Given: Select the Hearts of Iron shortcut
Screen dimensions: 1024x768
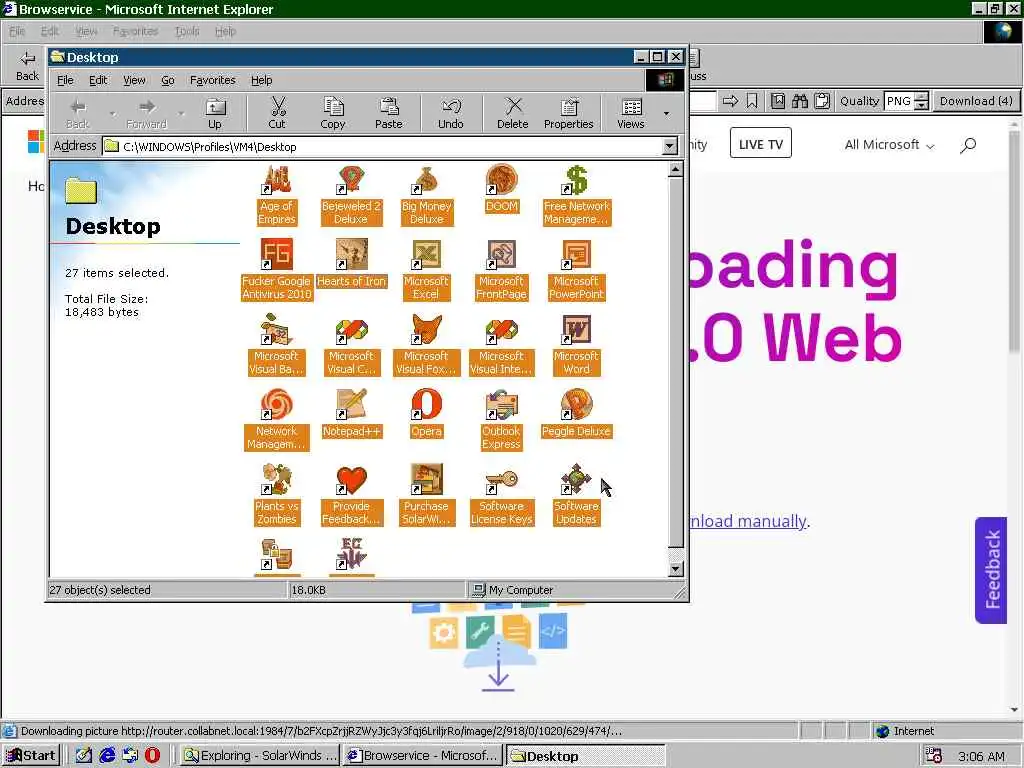Looking at the screenshot, I should pos(351,264).
